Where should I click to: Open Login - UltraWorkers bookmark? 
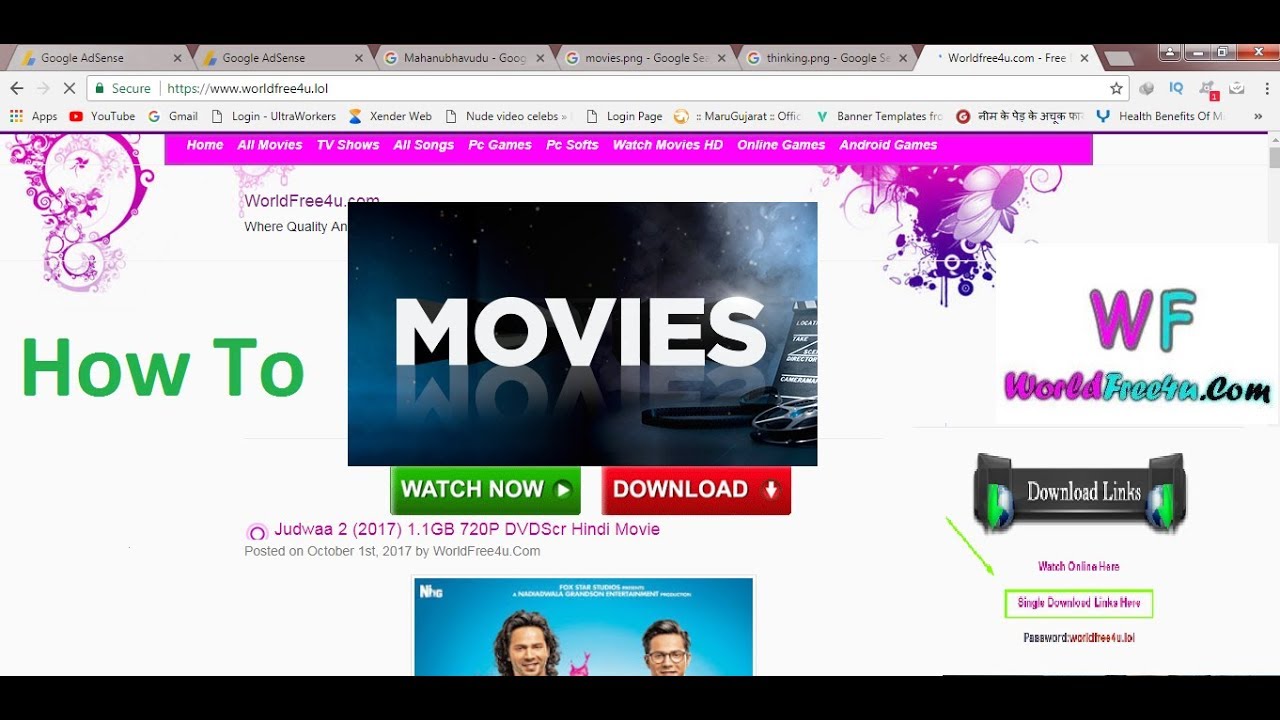pyautogui.click(x=273, y=116)
